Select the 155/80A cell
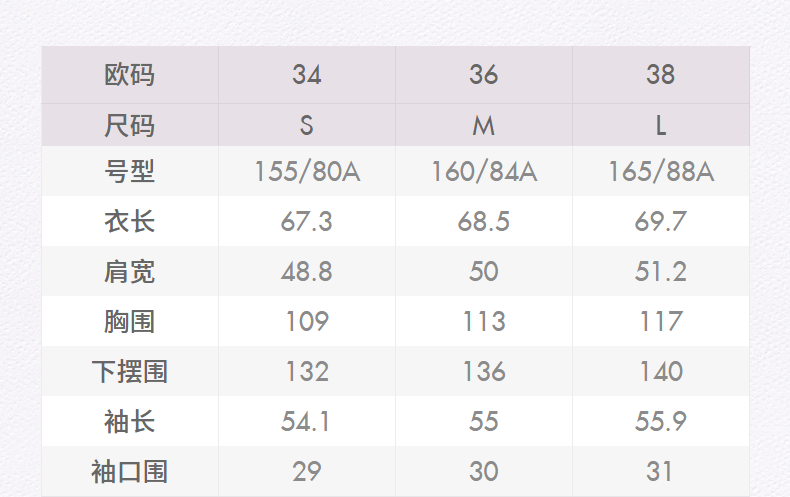 click(x=307, y=172)
